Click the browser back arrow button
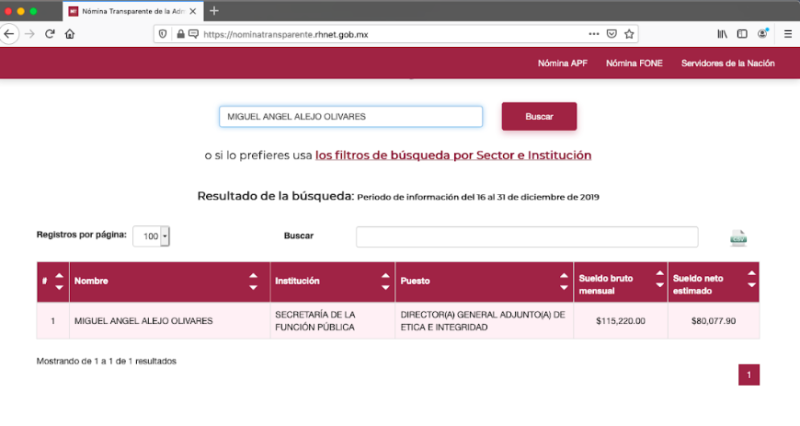The height and width of the screenshot is (426, 800). 9,33
